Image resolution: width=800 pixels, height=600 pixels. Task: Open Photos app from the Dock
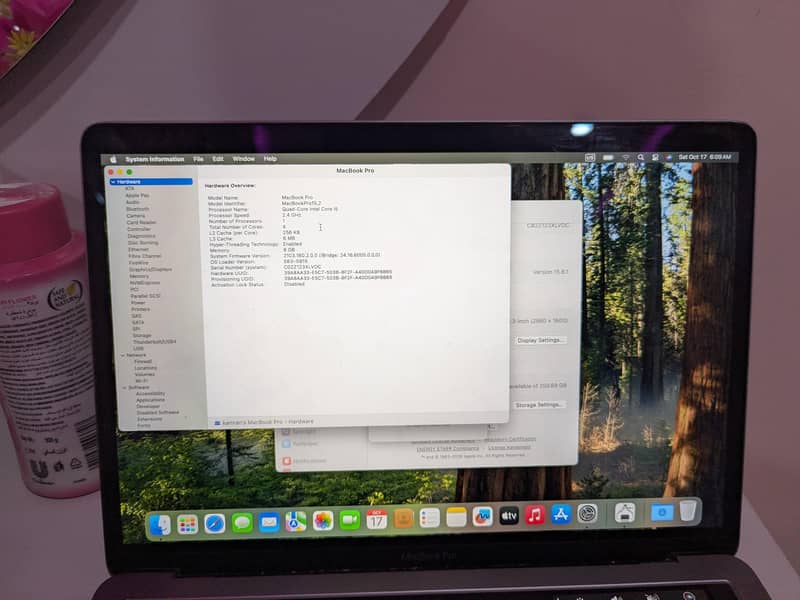point(323,521)
